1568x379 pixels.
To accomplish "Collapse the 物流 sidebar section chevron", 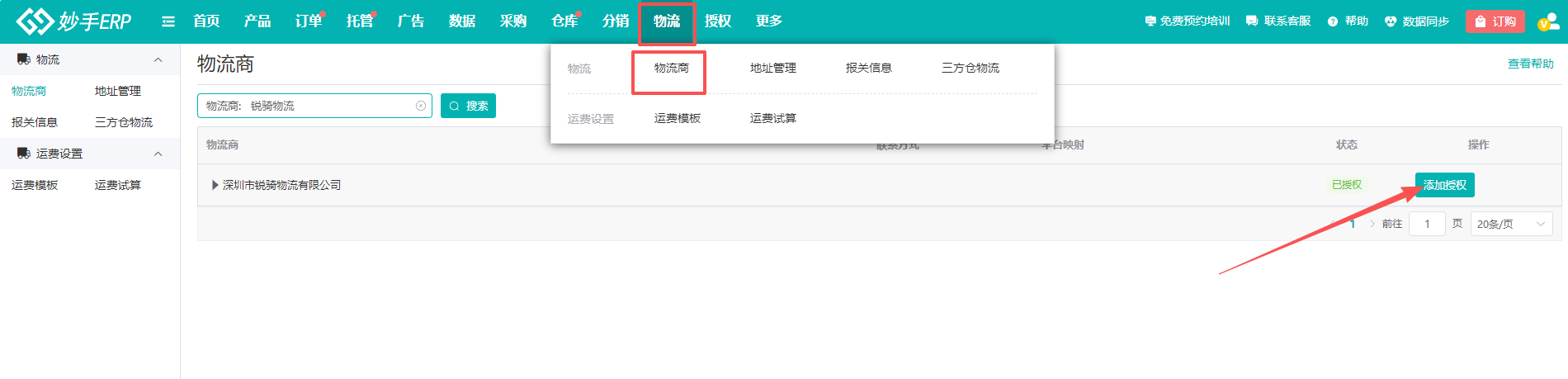I will (x=158, y=59).
